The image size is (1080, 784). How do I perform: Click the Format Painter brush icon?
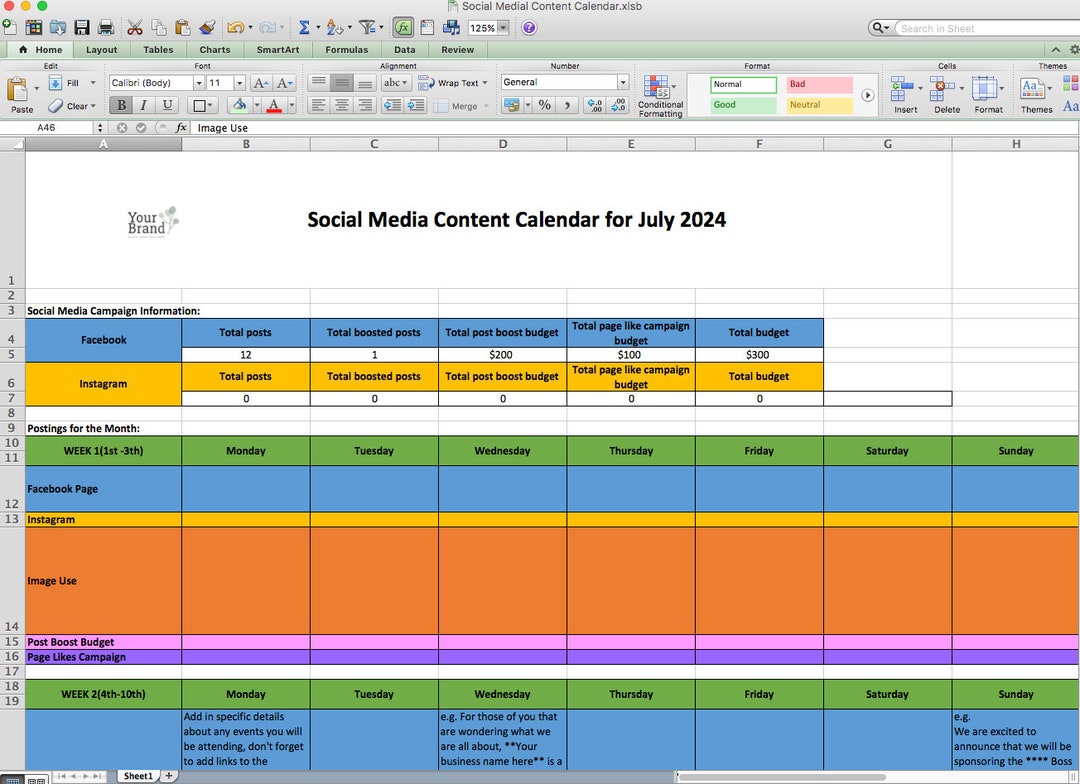tap(207, 27)
